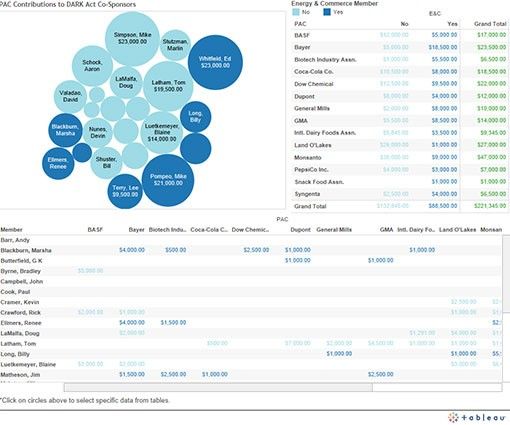The image size is (510, 425).
Task: Select the Long, Billy bubble
Action: tap(196, 117)
